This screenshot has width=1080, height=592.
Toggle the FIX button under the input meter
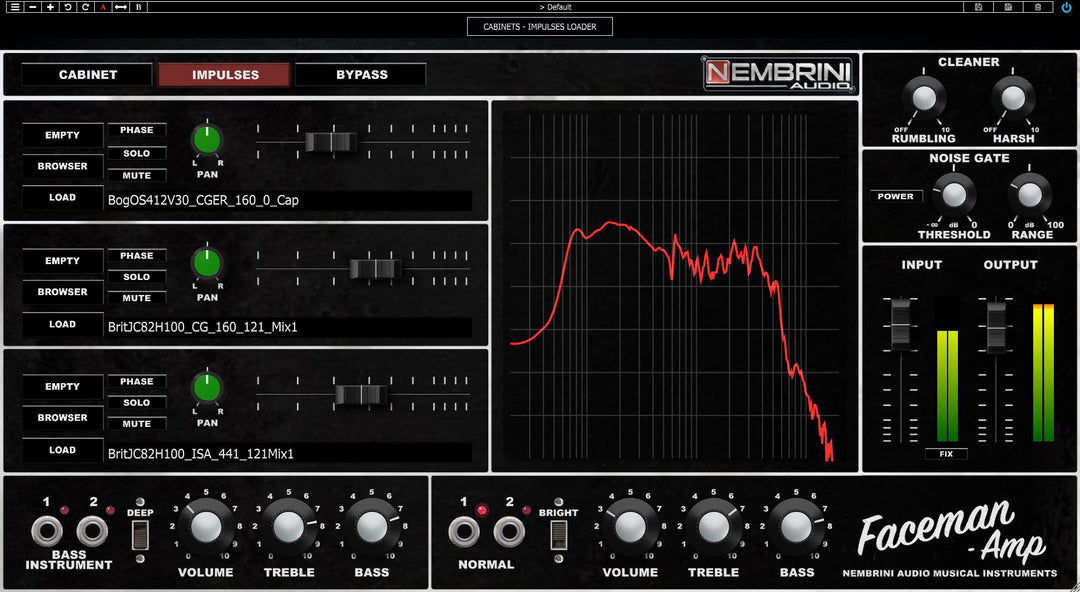coord(946,453)
